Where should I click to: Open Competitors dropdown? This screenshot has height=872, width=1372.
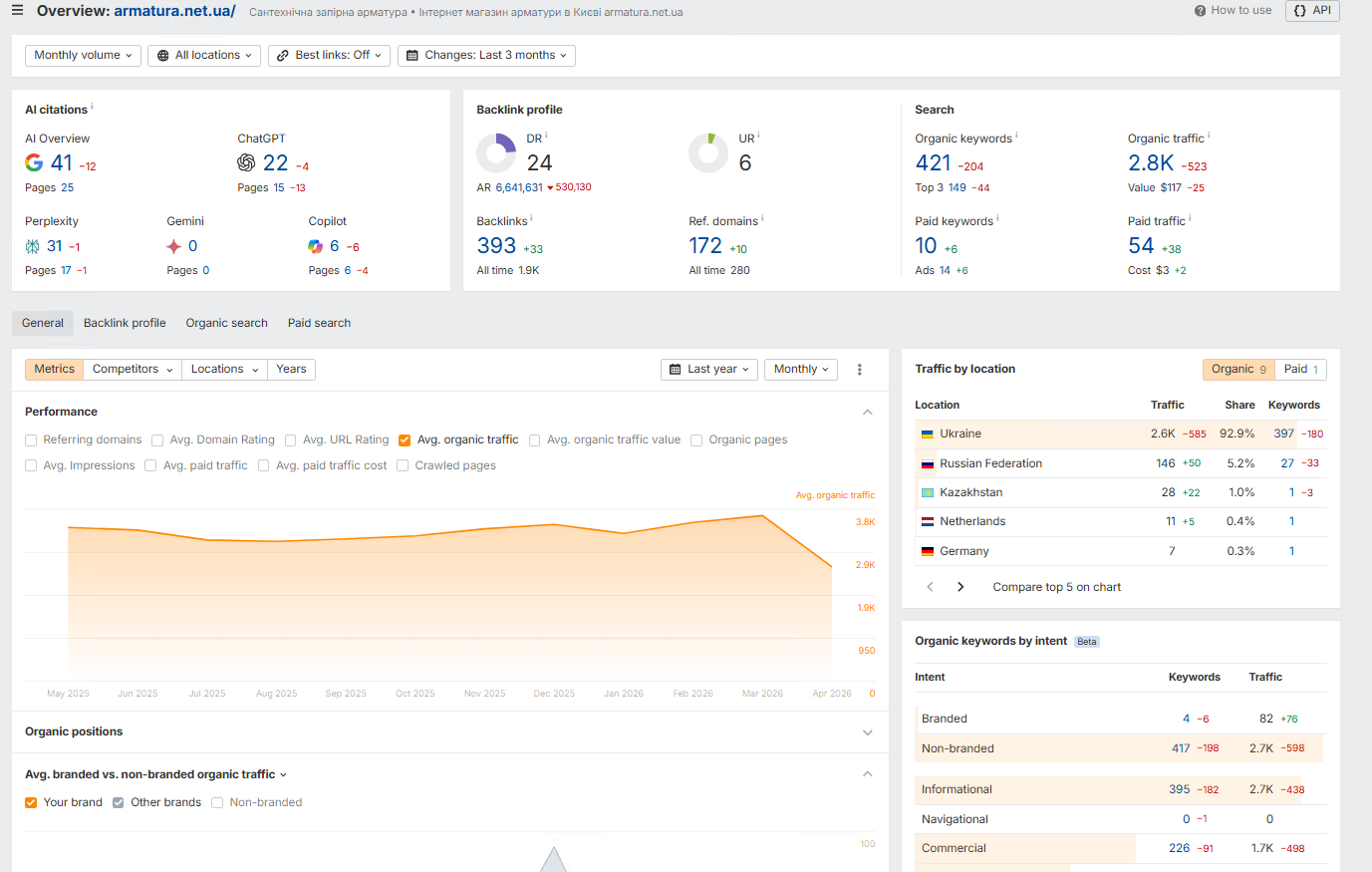coord(133,370)
